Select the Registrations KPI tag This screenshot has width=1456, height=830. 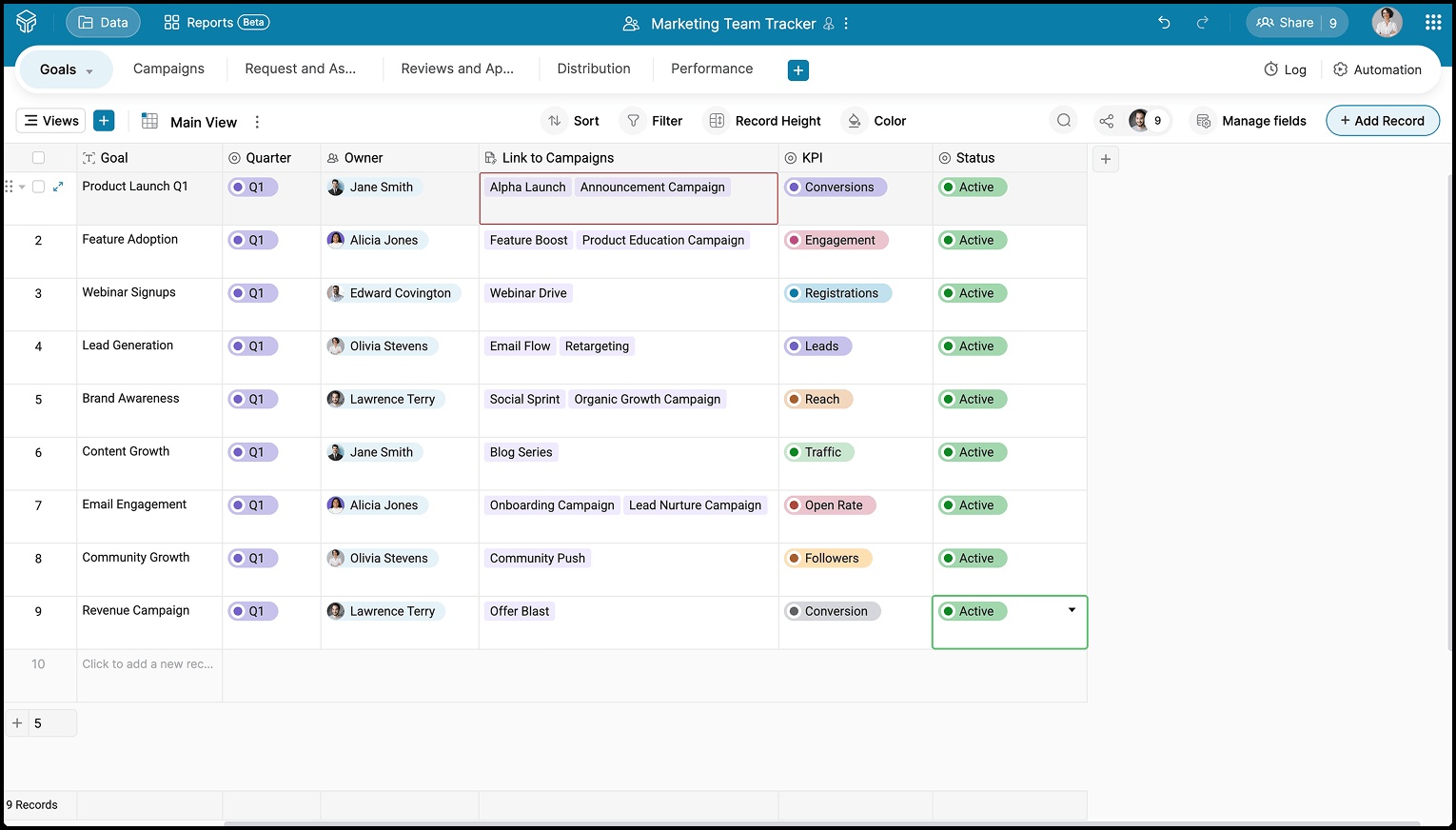[838, 293]
